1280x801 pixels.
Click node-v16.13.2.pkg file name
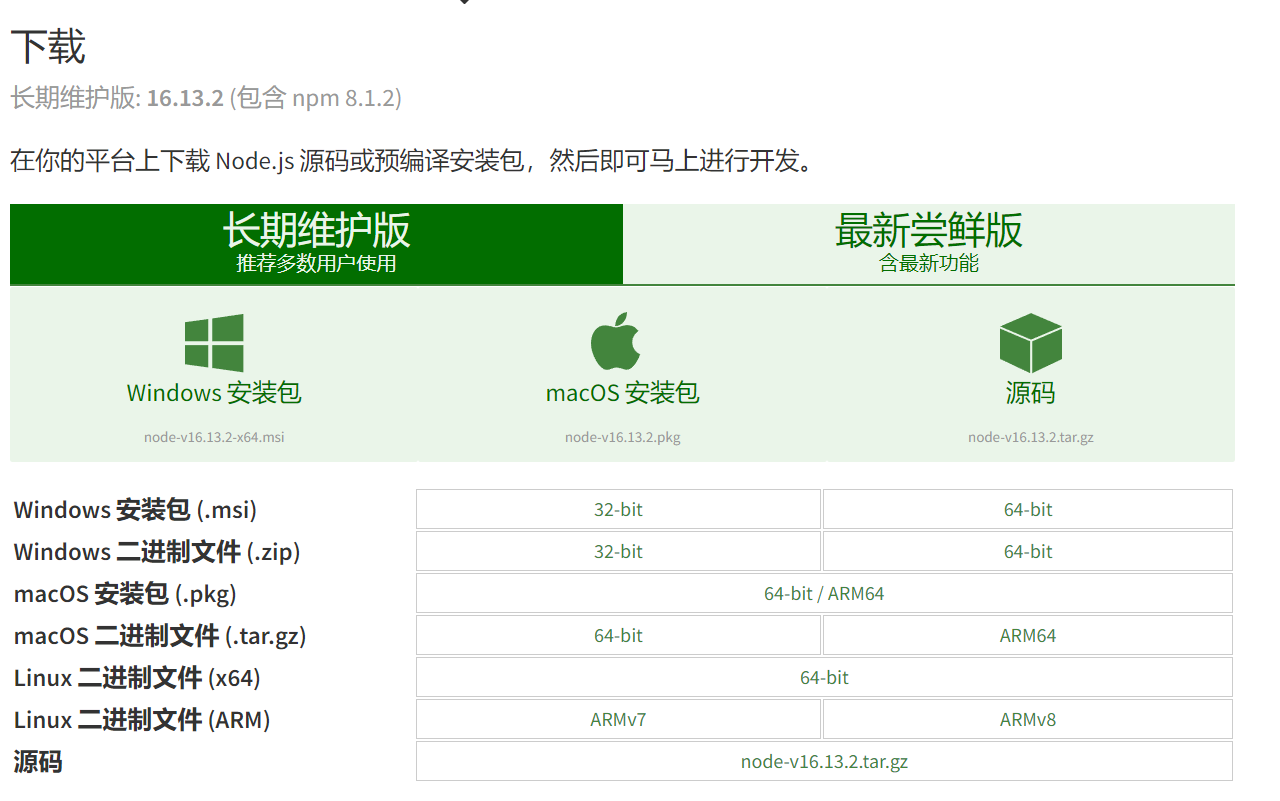[x=622, y=437]
